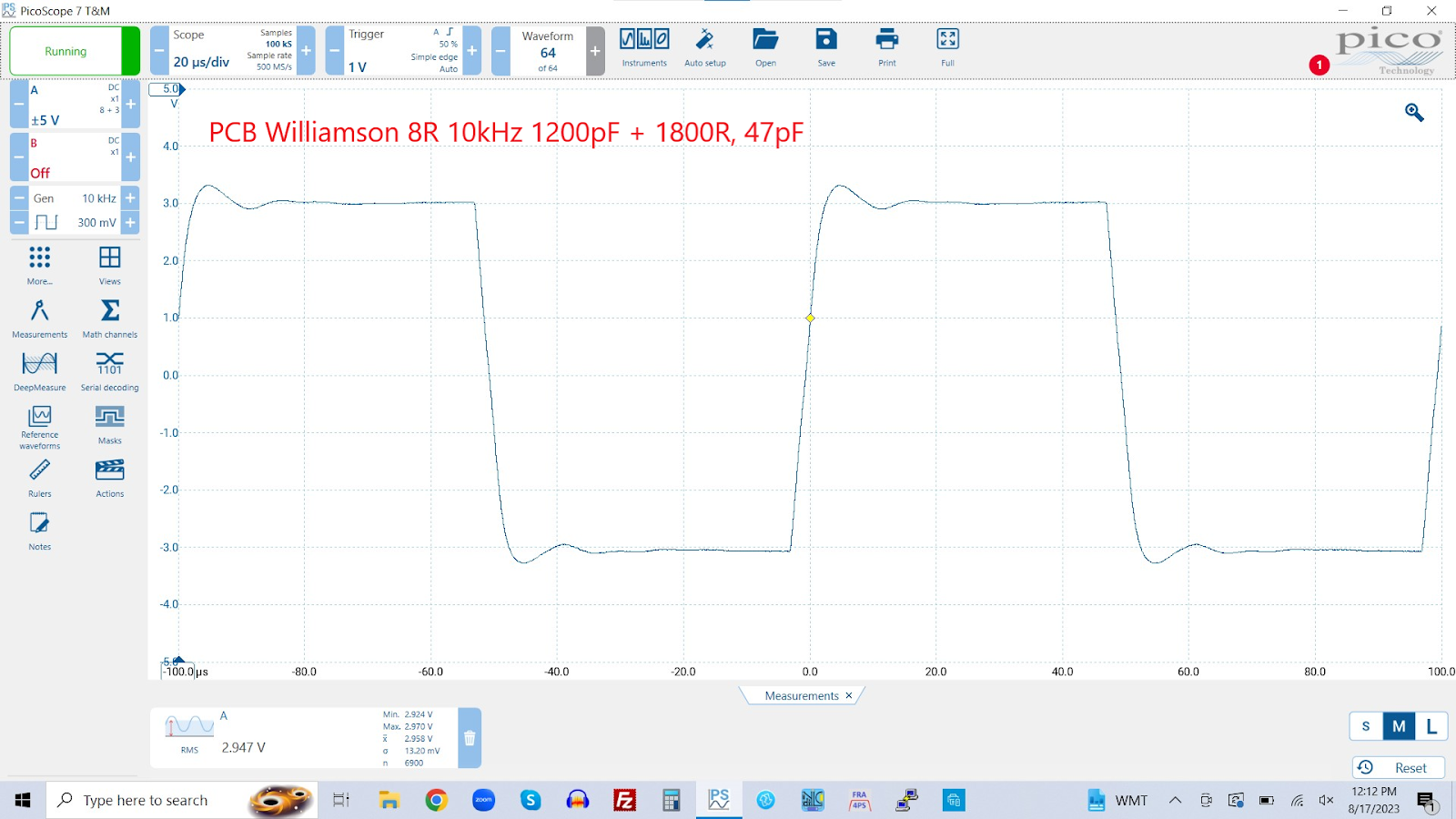
Task: Launch the DeepMeasure tool
Action: [39, 371]
